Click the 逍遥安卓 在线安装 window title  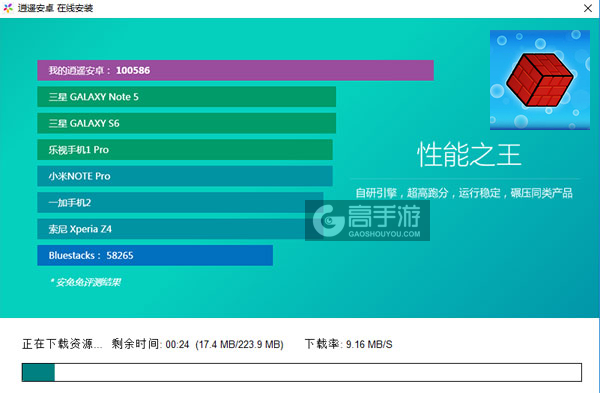pyautogui.click(x=55, y=8)
